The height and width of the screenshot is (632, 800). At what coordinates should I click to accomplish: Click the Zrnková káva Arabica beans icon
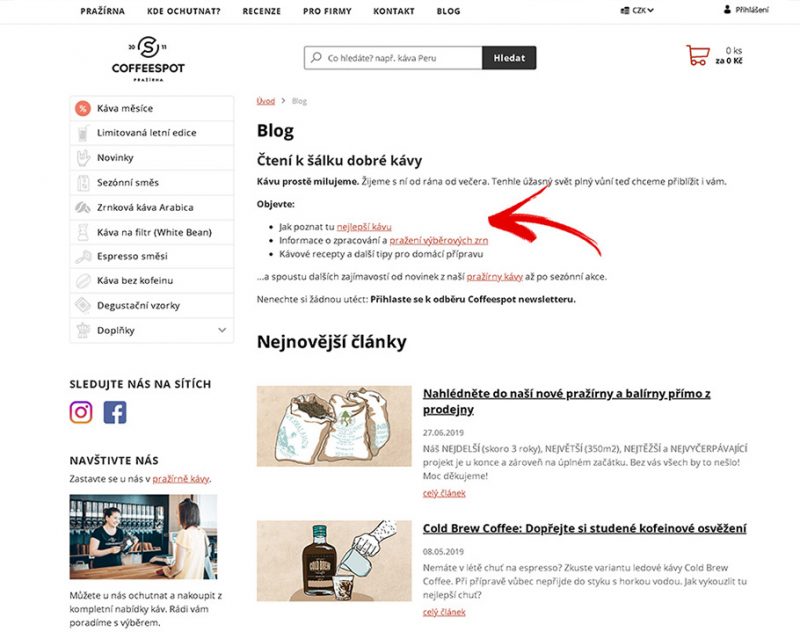(83, 207)
